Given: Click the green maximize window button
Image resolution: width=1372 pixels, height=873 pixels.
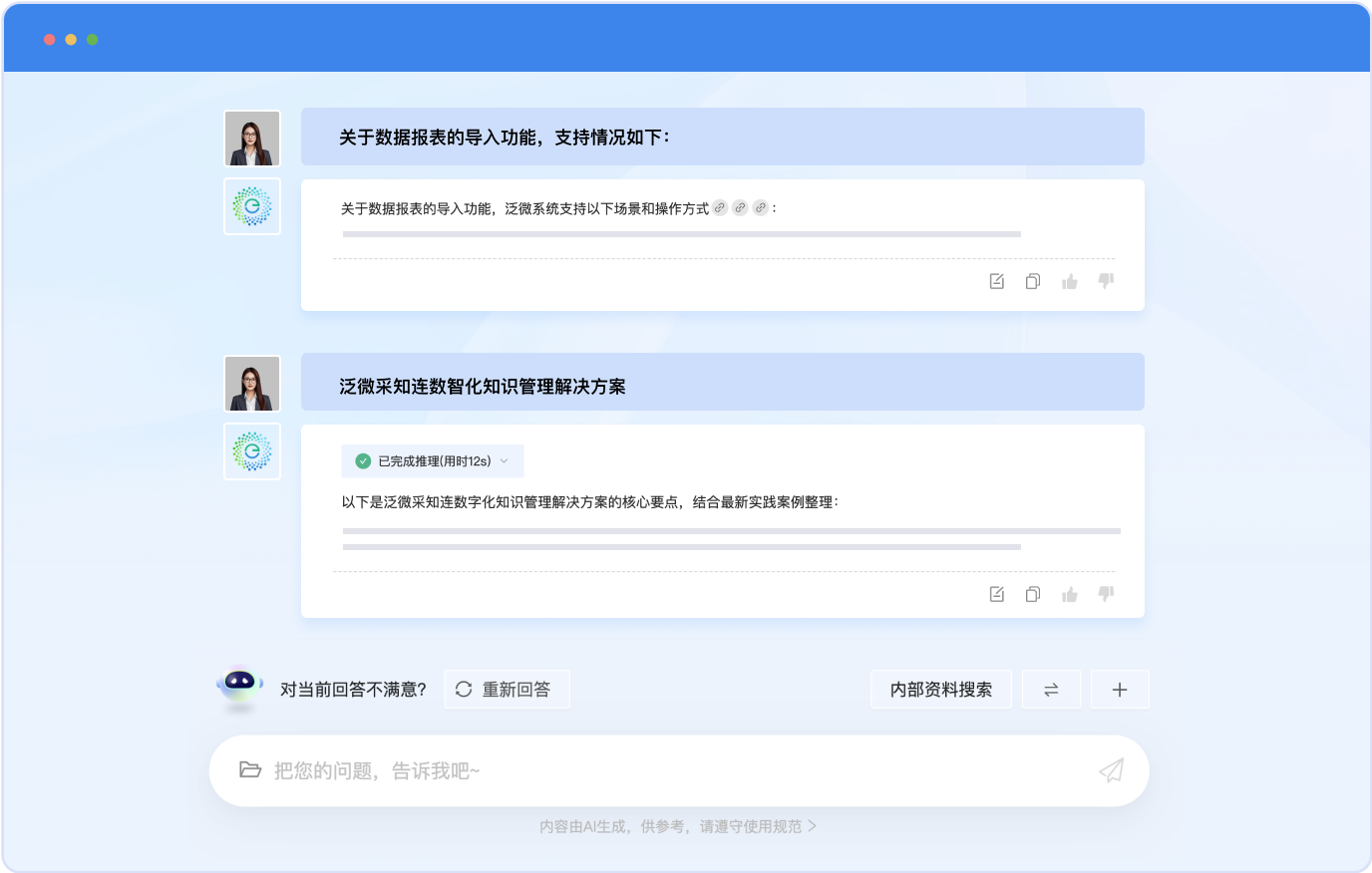Looking at the screenshot, I should (92, 40).
